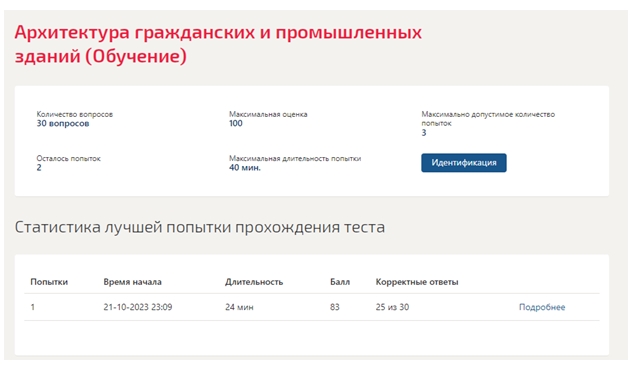Click the 40 мин. duration value
Screen dimensions: 631x381
click(x=245, y=168)
